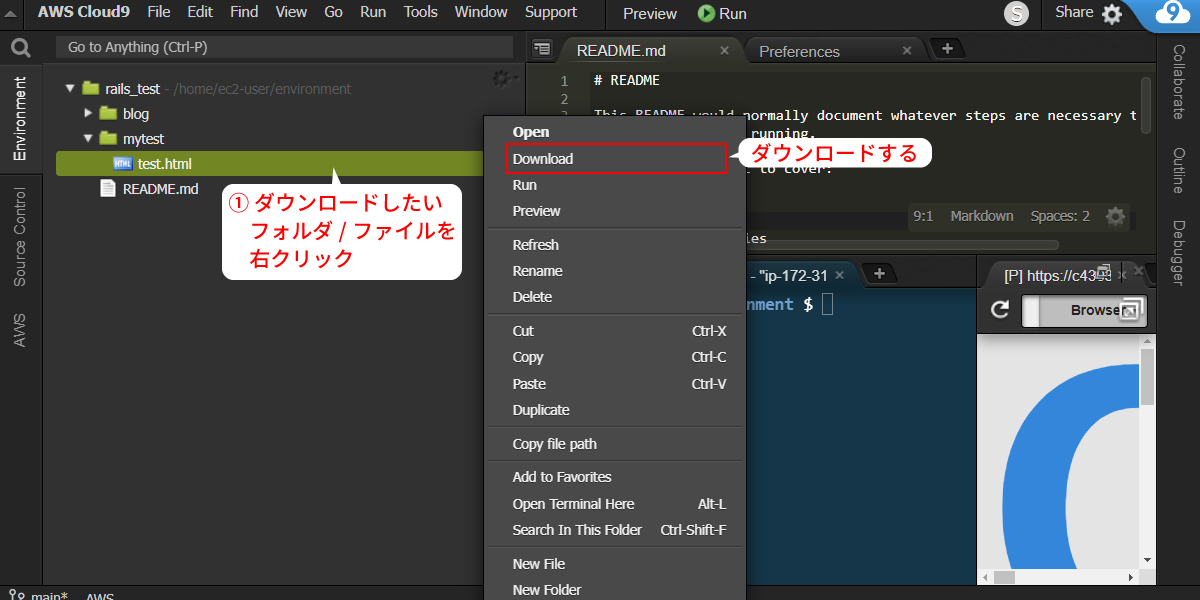Click the Run button in toolbar

[722, 14]
